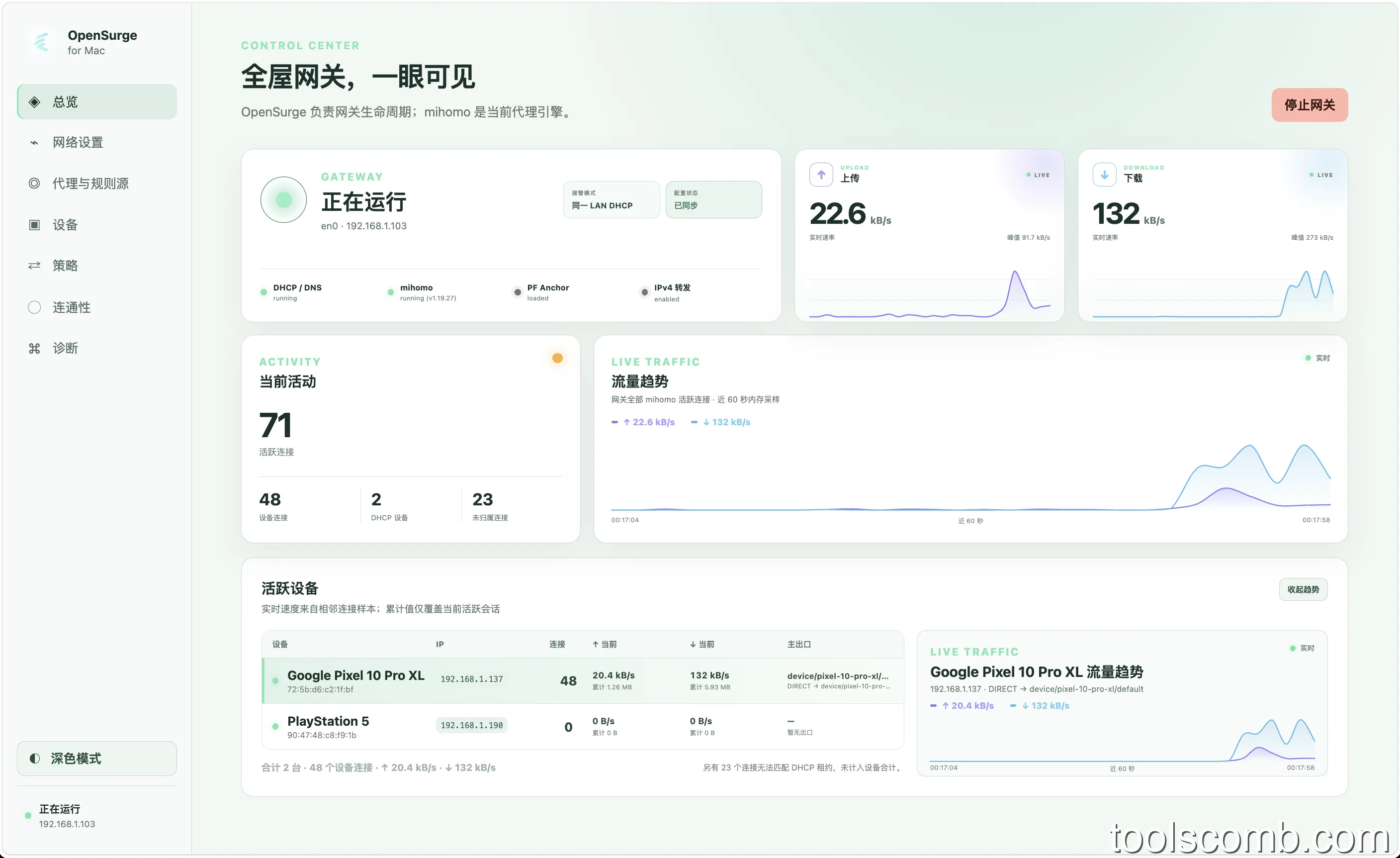This screenshot has width=1400, height=858.
Task: Click the OpenSurge app logo icon
Action: [41, 41]
